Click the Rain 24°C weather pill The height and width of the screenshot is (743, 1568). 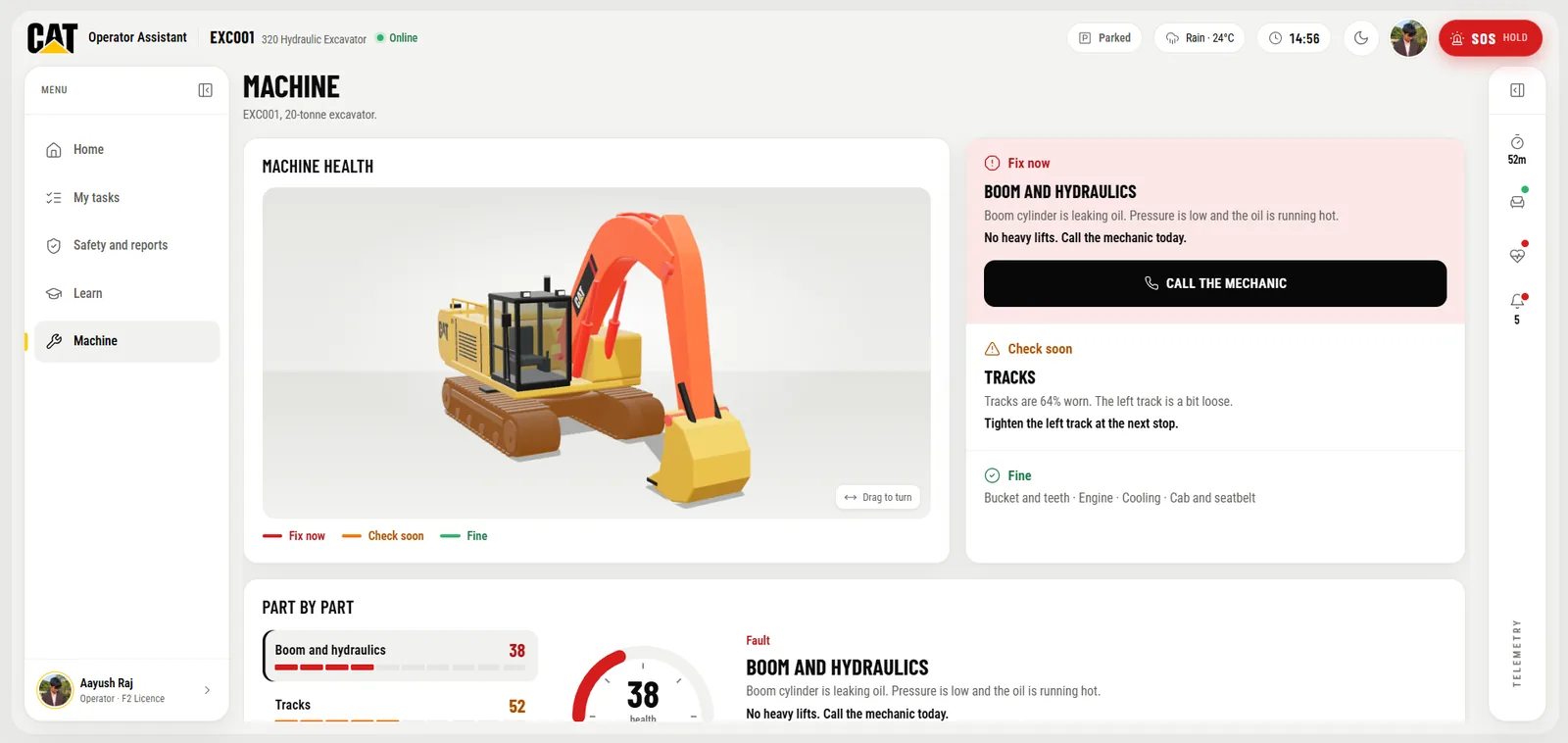point(1200,38)
